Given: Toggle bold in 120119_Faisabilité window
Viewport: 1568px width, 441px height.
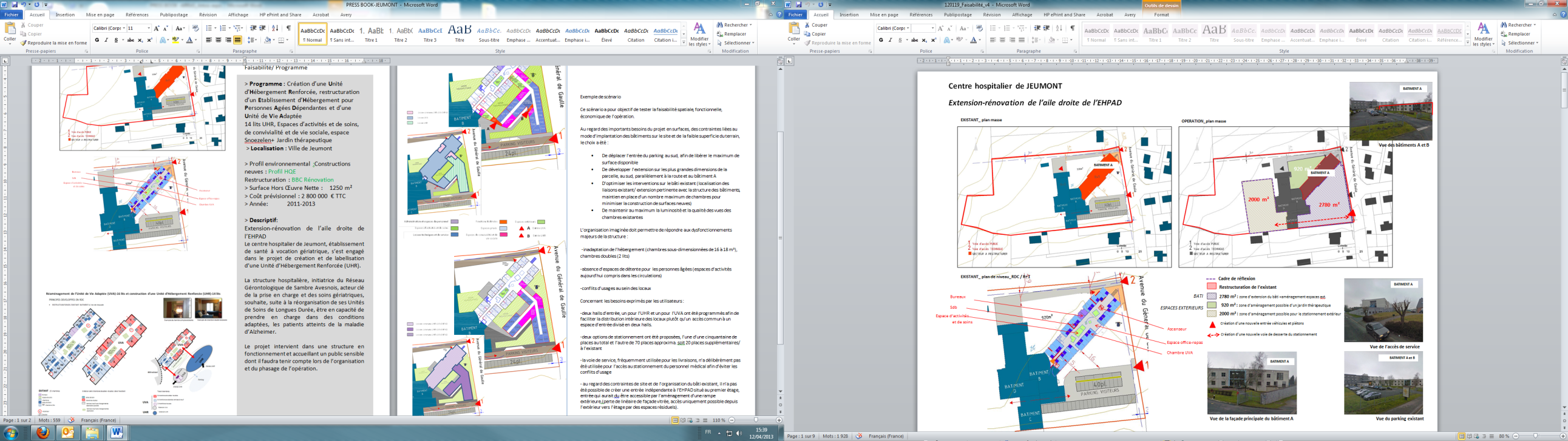Looking at the screenshot, I should [x=881, y=40].
